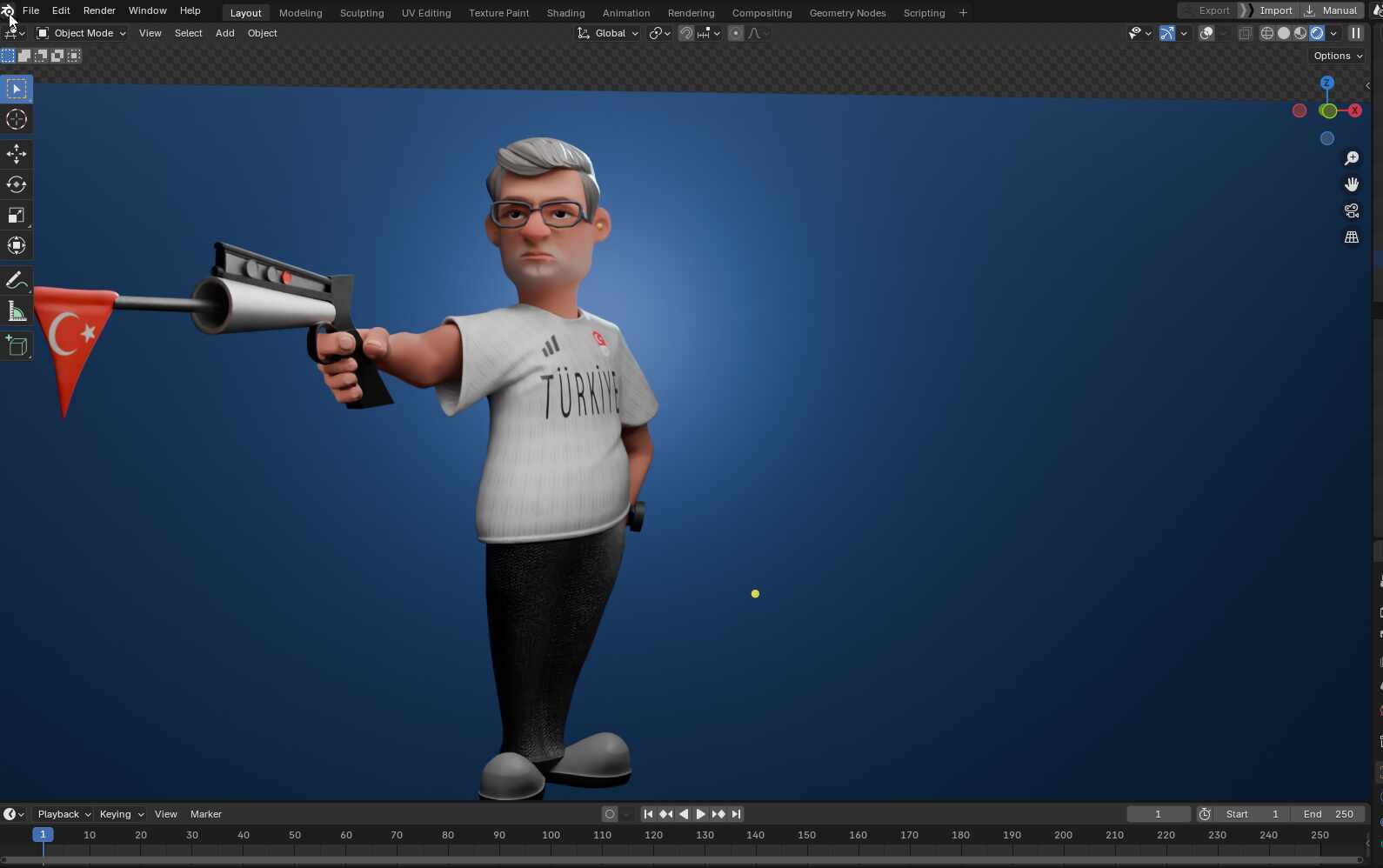The height and width of the screenshot is (868, 1383).
Task: Open the Options dropdown
Action: click(1338, 56)
